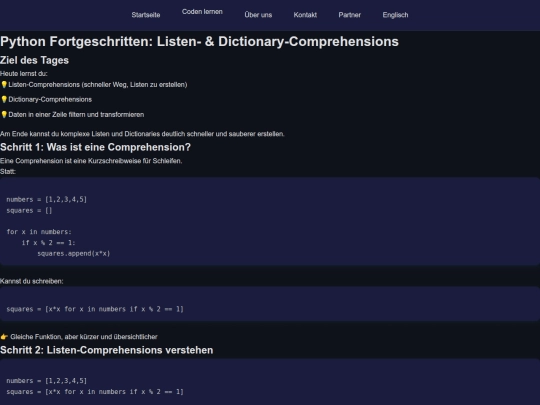This screenshot has height=405, width=540.
Task: Select the Dictionary-Comprehensions bullet text
Action: coord(50,100)
